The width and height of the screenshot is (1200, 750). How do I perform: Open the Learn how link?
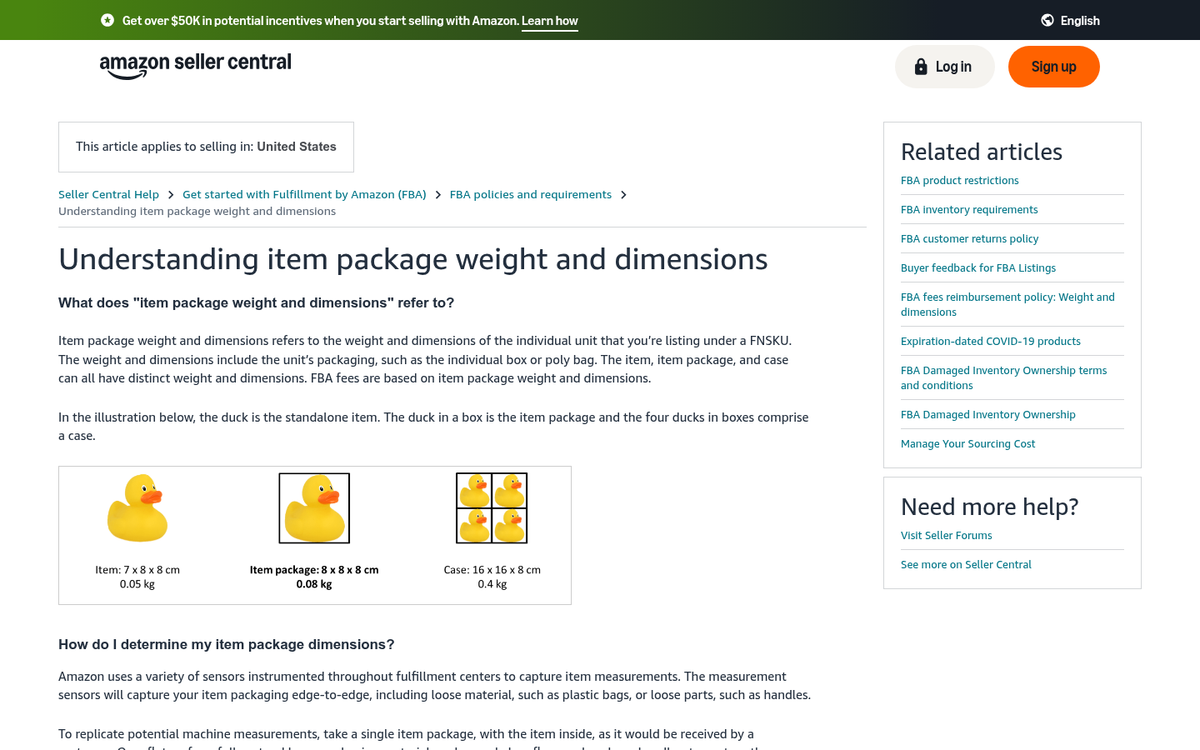pyautogui.click(x=549, y=20)
